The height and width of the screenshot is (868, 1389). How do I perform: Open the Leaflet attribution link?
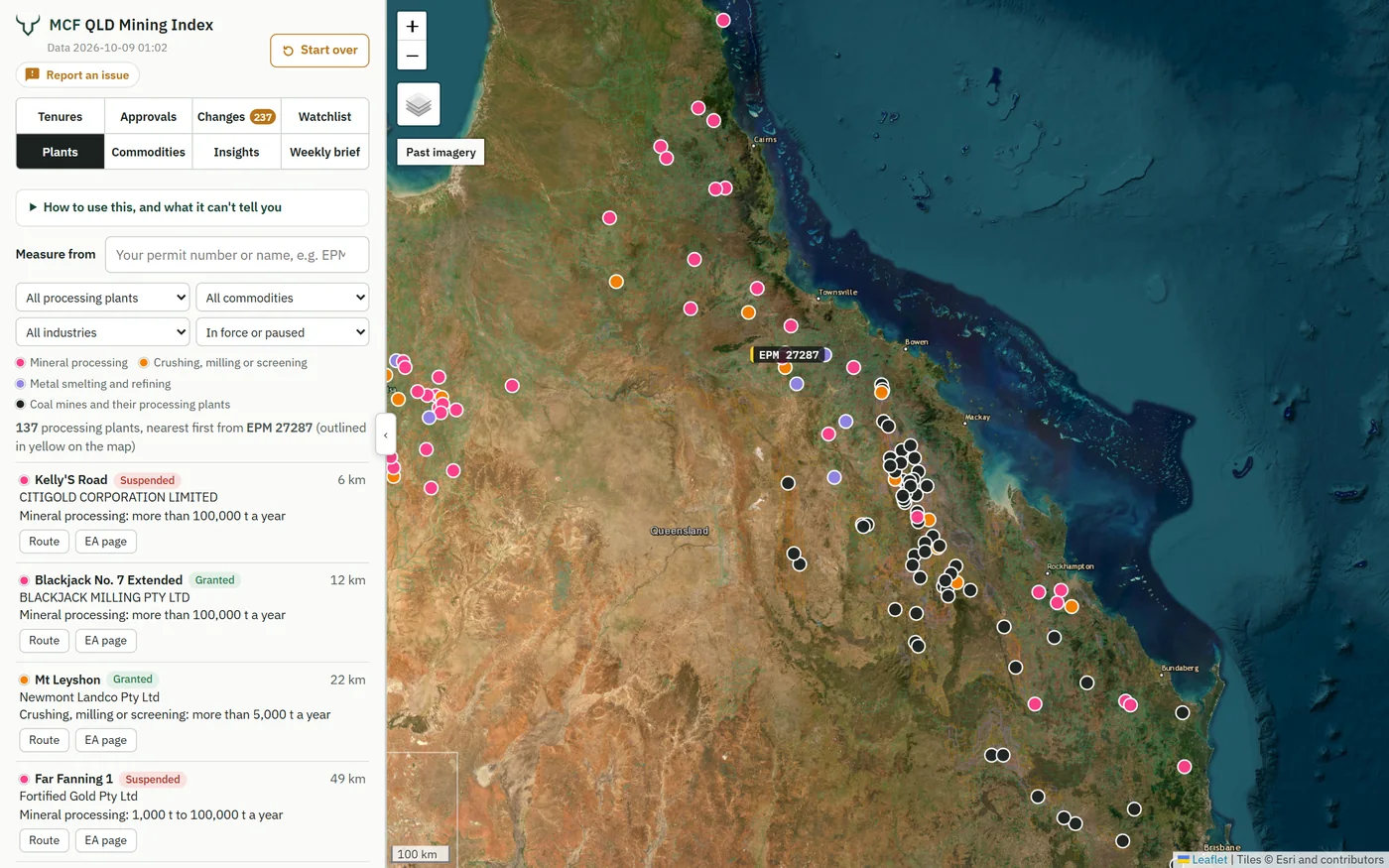(x=1202, y=859)
